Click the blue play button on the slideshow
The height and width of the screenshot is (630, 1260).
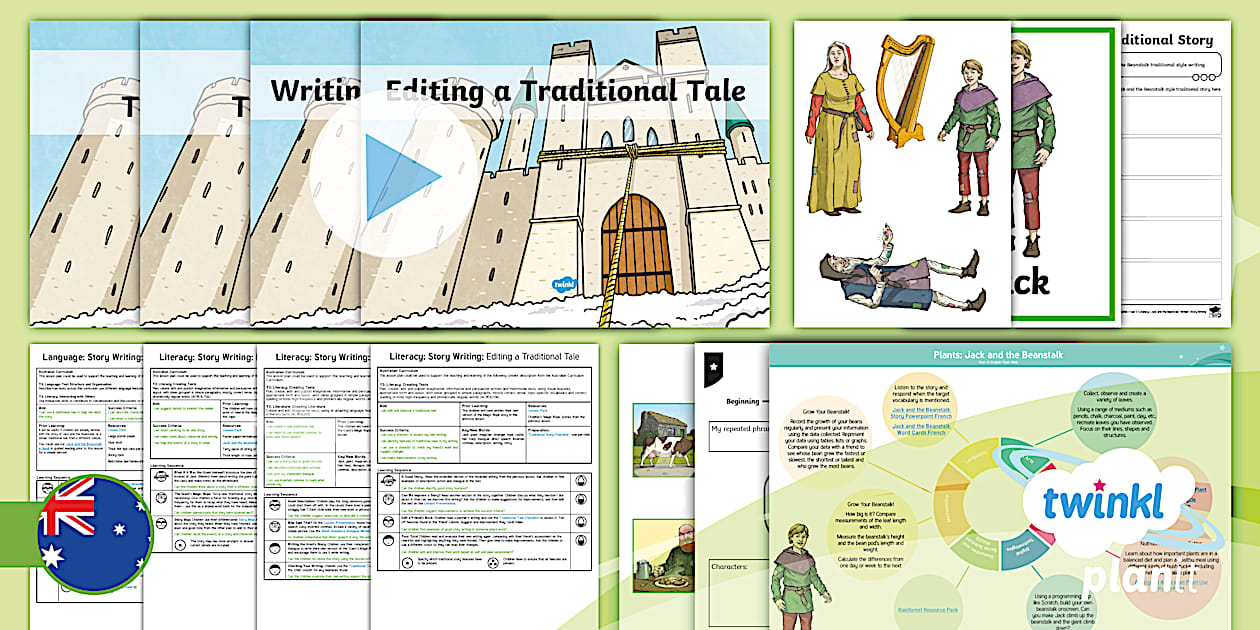402,177
